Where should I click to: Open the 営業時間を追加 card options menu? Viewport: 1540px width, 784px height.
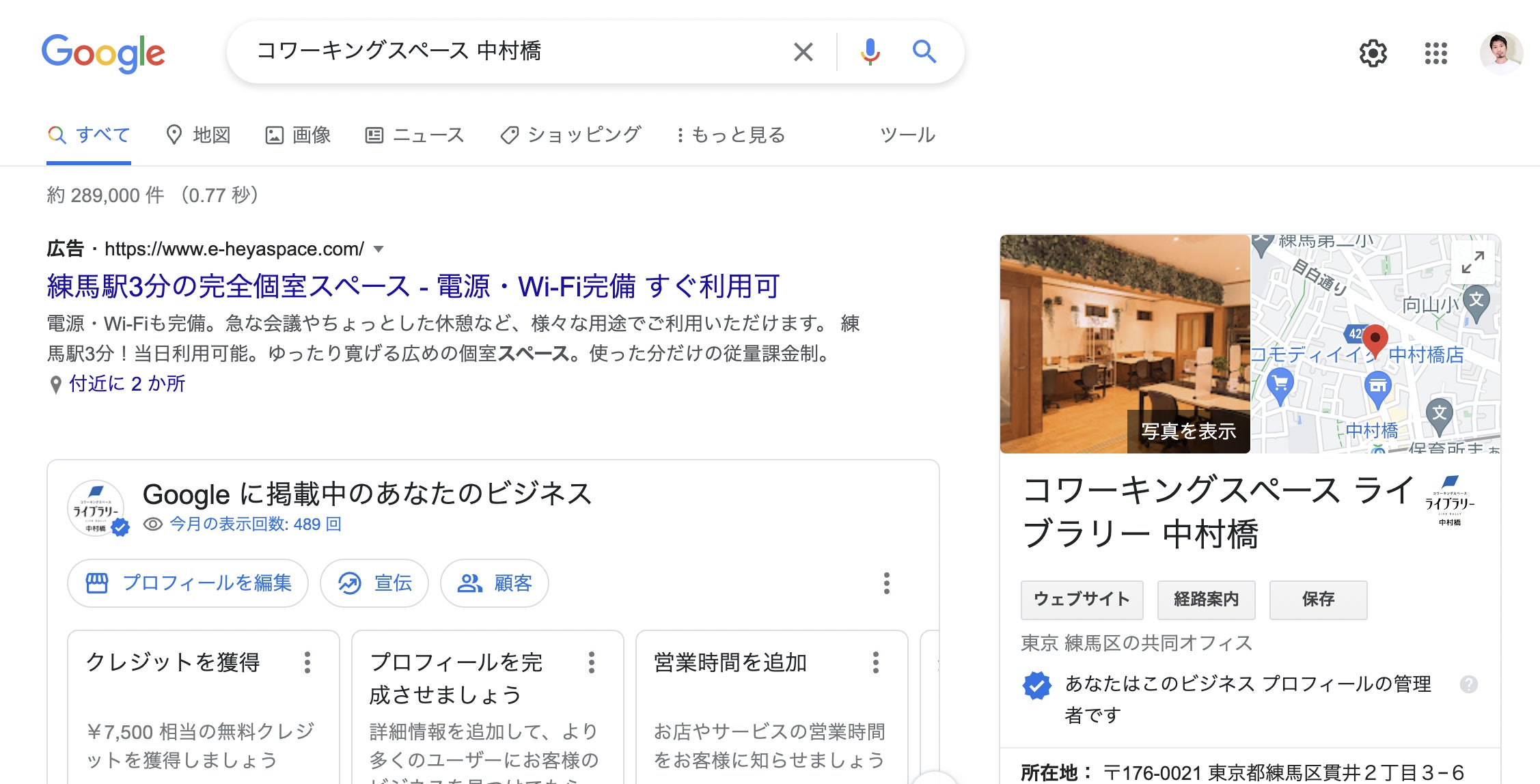(x=875, y=662)
